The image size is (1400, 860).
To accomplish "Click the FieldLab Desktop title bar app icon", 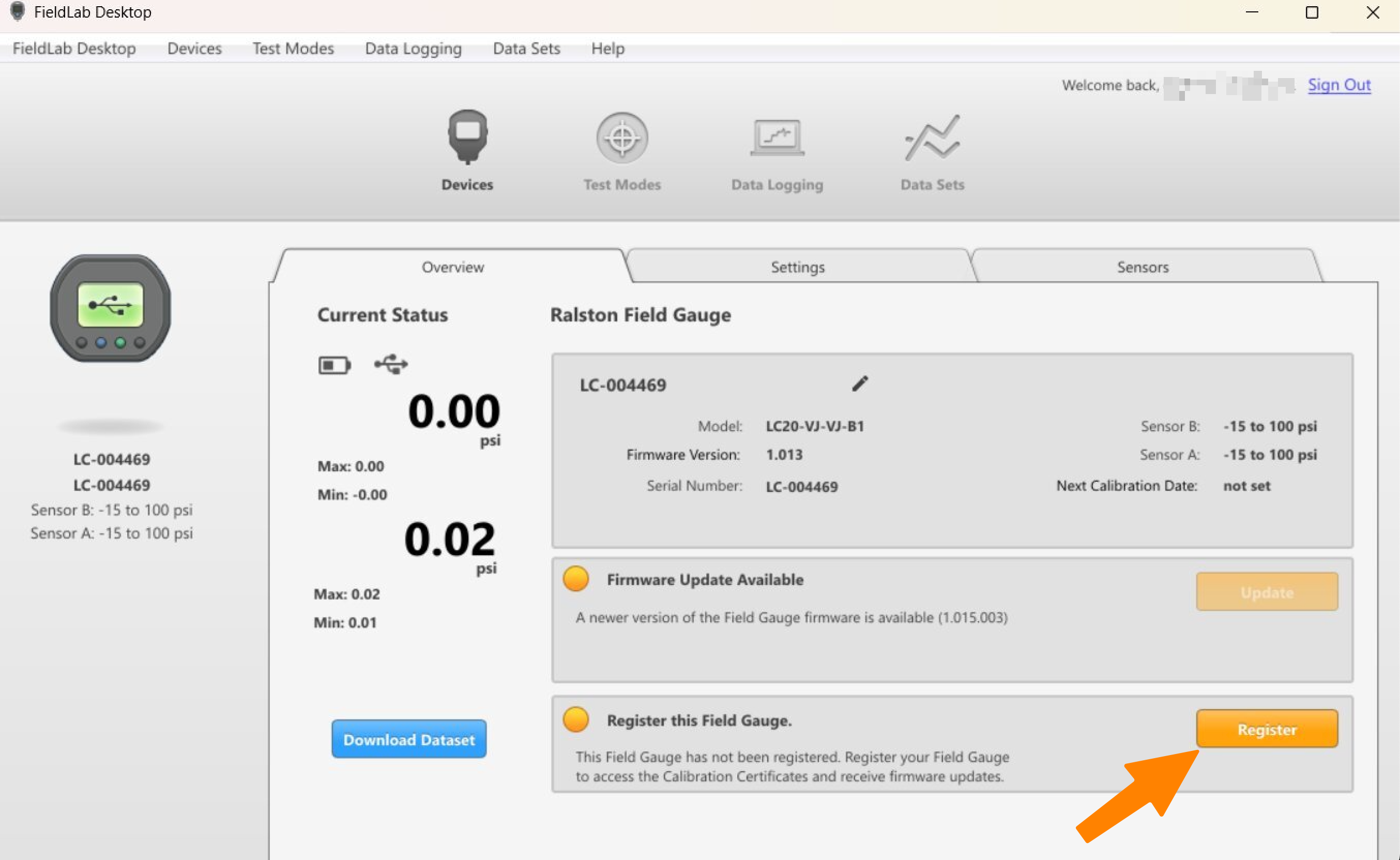I will (x=18, y=11).
